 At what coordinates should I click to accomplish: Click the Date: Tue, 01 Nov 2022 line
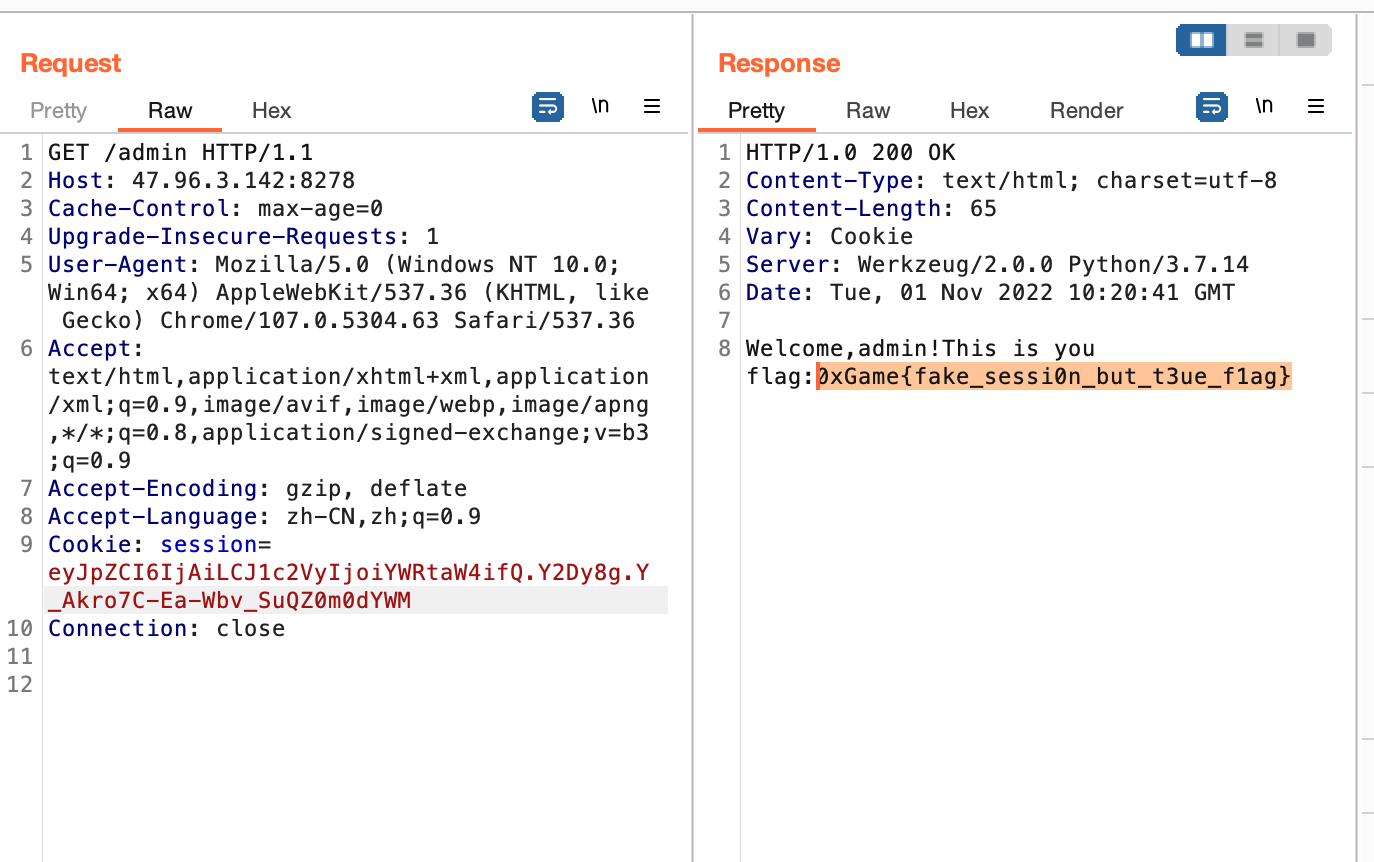[x=991, y=293]
